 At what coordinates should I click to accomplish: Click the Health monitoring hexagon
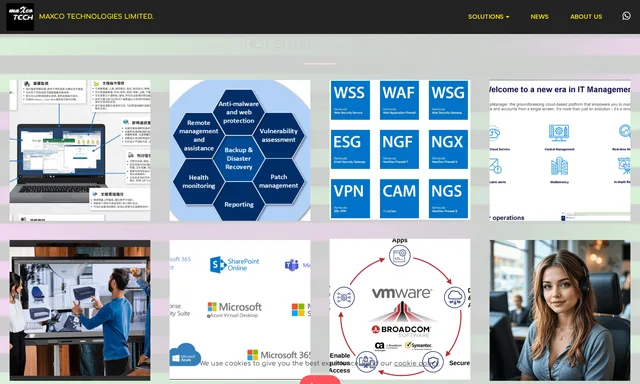pyautogui.click(x=199, y=181)
